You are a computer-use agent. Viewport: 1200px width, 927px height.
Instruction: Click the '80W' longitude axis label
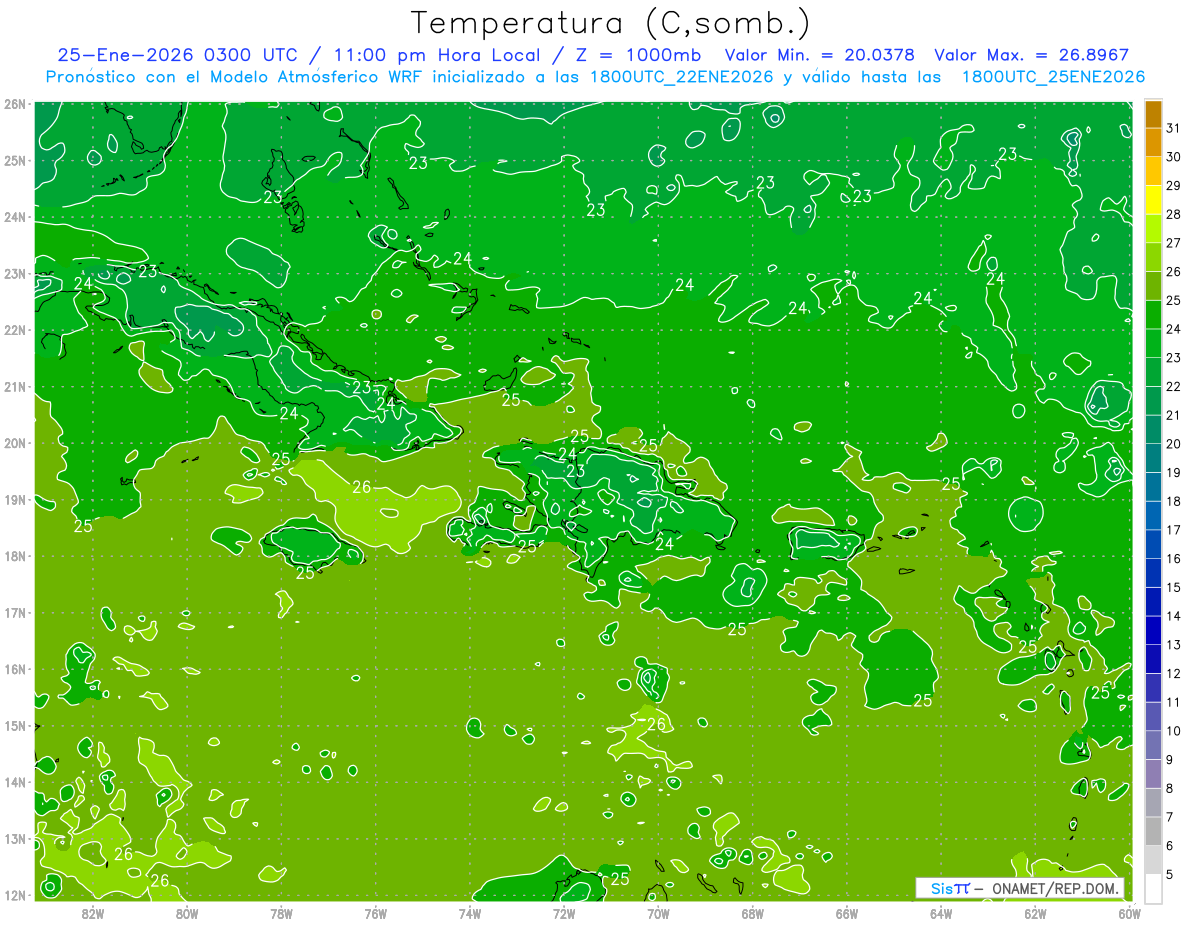[186, 913]
